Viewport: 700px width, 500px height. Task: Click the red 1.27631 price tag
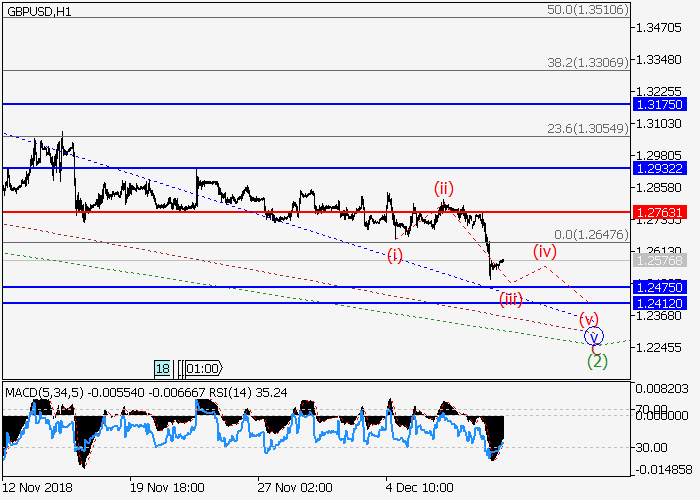pyautogui.click(x=660, y=212)
